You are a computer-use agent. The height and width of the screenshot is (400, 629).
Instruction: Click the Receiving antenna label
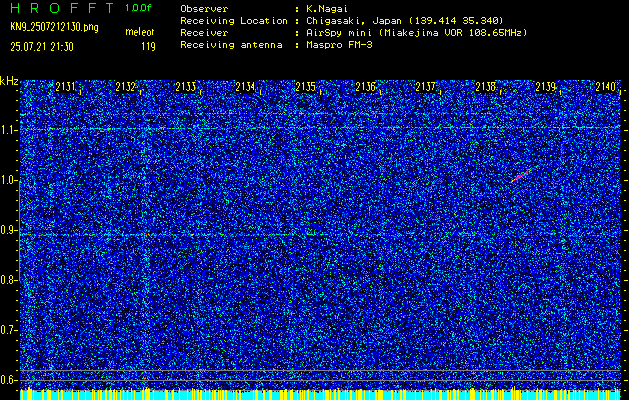pos(231,45)
